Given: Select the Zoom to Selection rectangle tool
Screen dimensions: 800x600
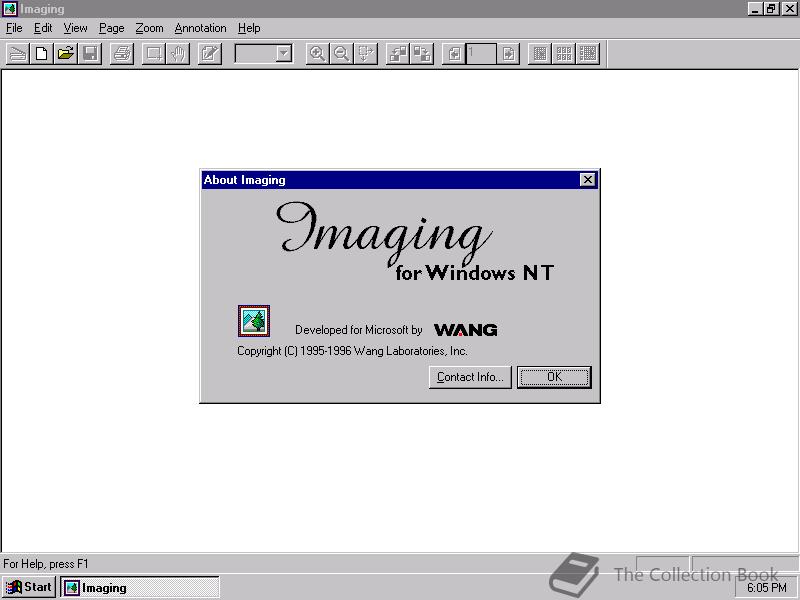Looking at the screenshot, I should [154, 54].
